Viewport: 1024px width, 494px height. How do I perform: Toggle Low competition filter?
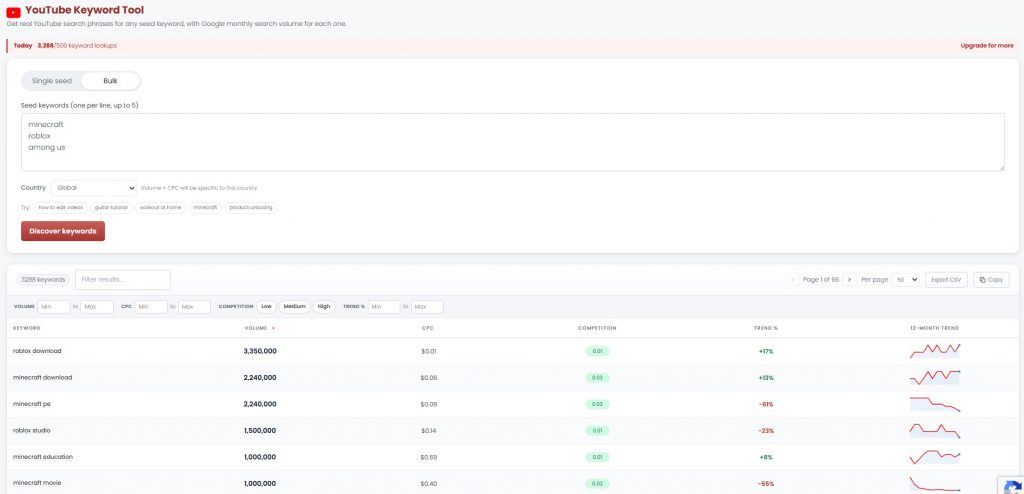(266, 306)
